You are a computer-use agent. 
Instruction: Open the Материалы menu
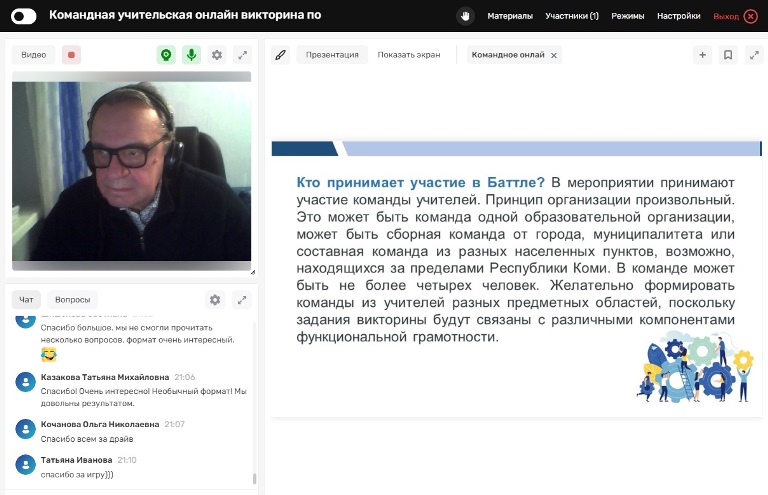(510, 16)
